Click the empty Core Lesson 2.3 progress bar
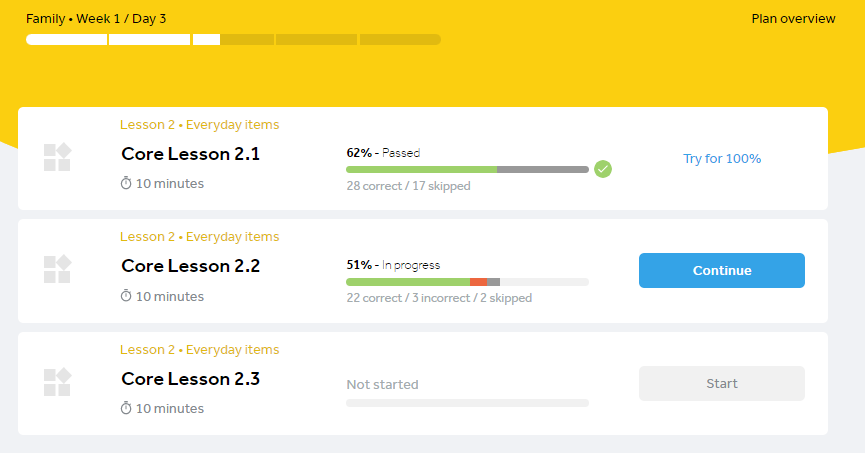The width and height of the screenshot is (865, 453). [467, 403]
